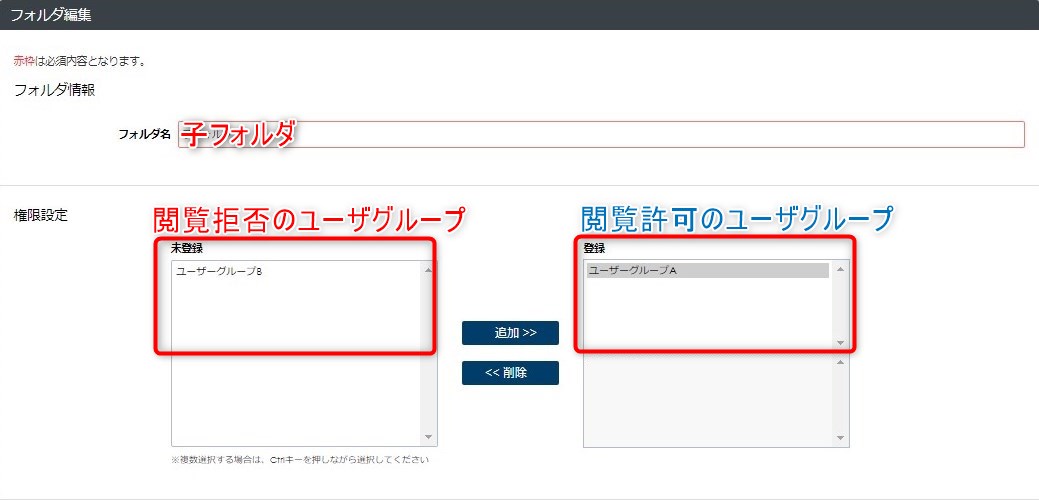Click the up arrow of lower right list box
Image resolution: width=1039 pixels, height=500 pixels.
tap(840, 362)
